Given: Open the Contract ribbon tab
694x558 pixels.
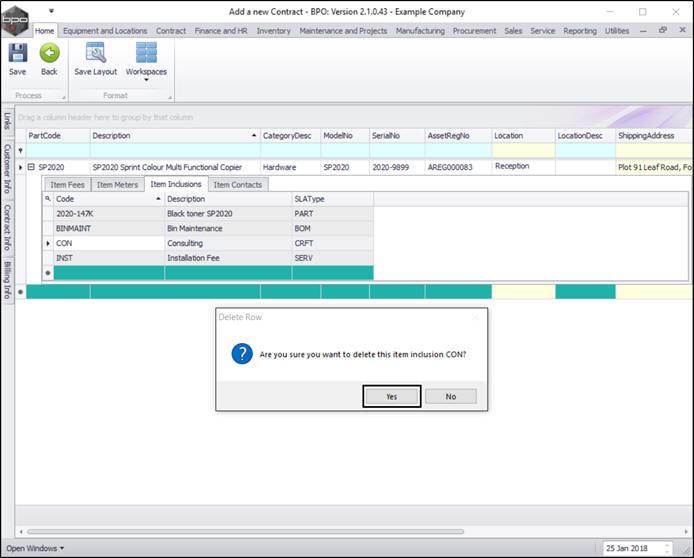Looking at the screenshot, I should pyautogui.click(x=171, y=31).
